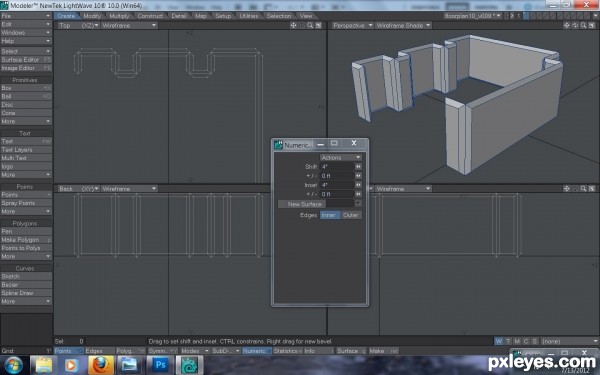
Task: Open the (none) vertex map dropdown
Action: [569, 341]
